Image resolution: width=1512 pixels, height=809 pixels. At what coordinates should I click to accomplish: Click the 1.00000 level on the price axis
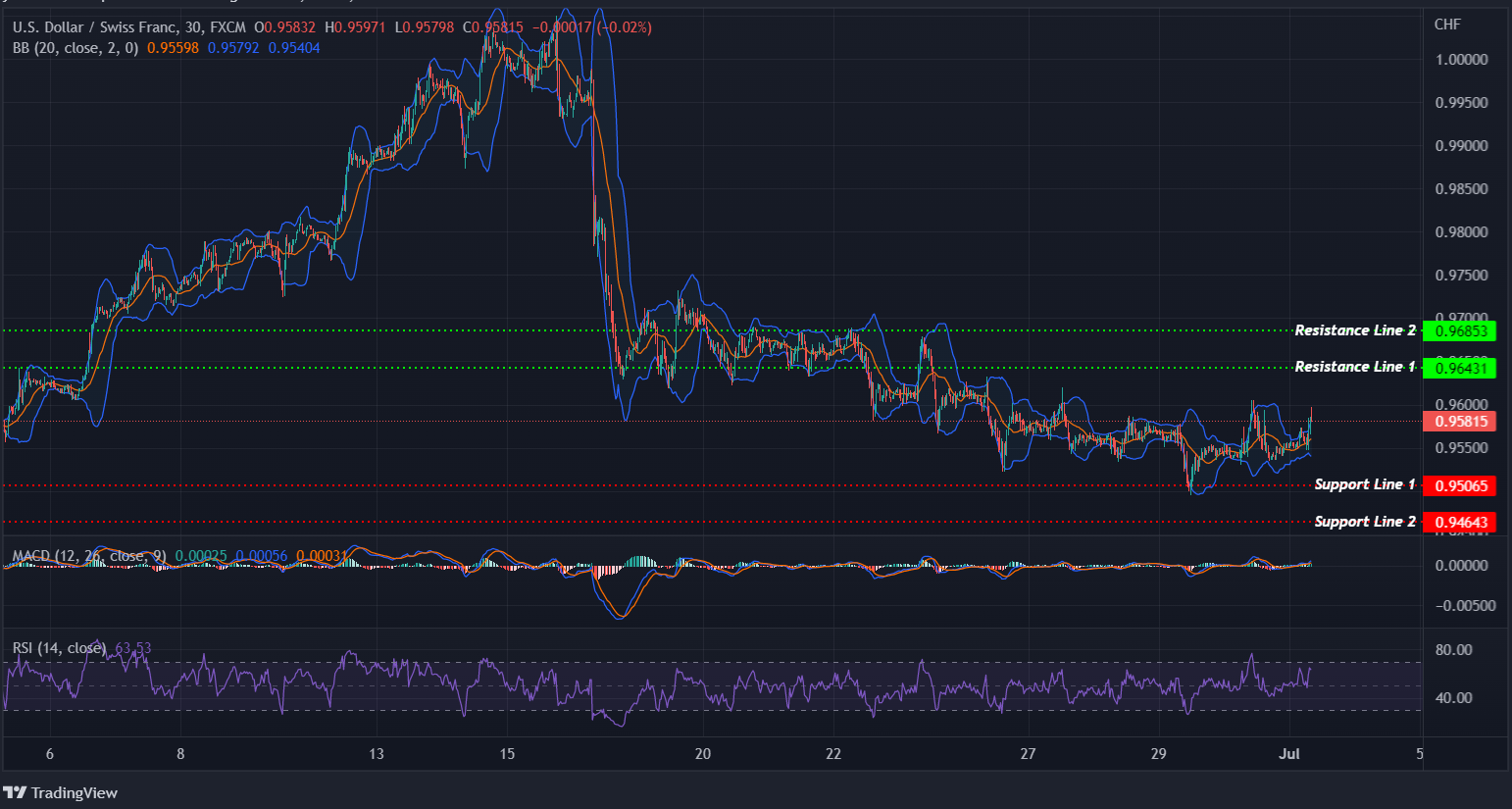1464,59
